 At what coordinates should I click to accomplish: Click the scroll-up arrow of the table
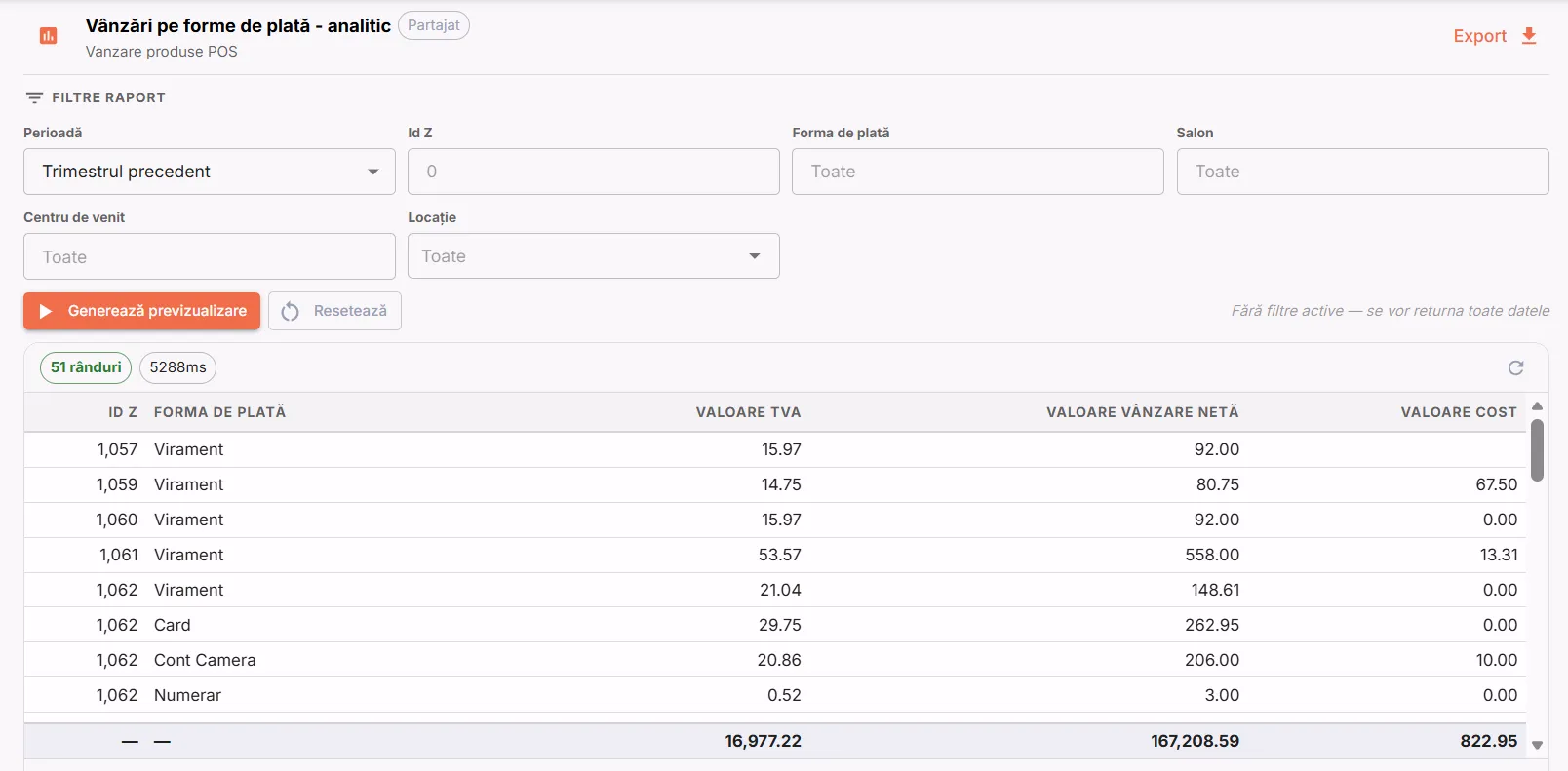click(x=1537, y=406)
